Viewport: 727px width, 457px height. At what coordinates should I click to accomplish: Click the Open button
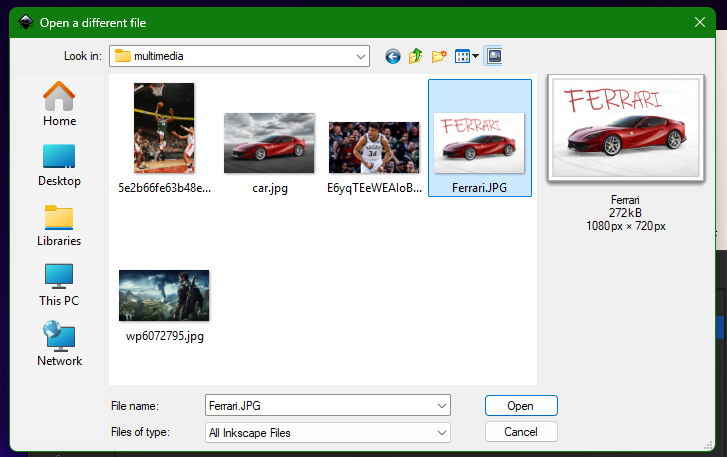(x=521, y=406)
